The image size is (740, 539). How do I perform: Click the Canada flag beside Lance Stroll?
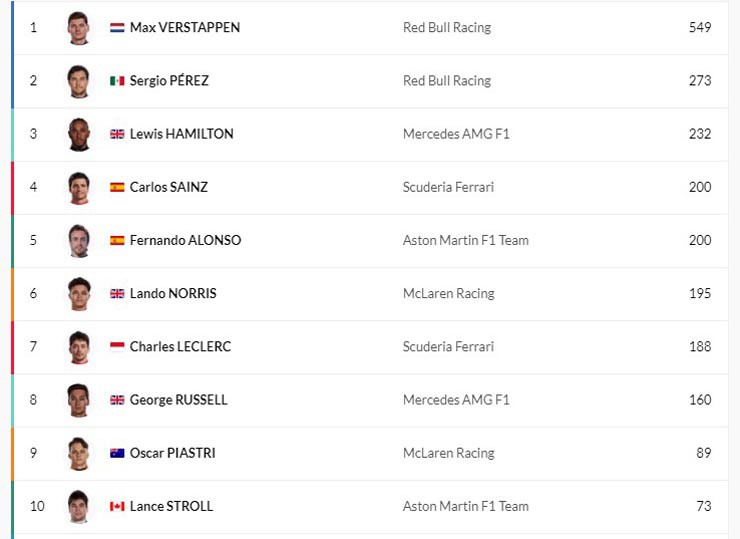(117, 506)
